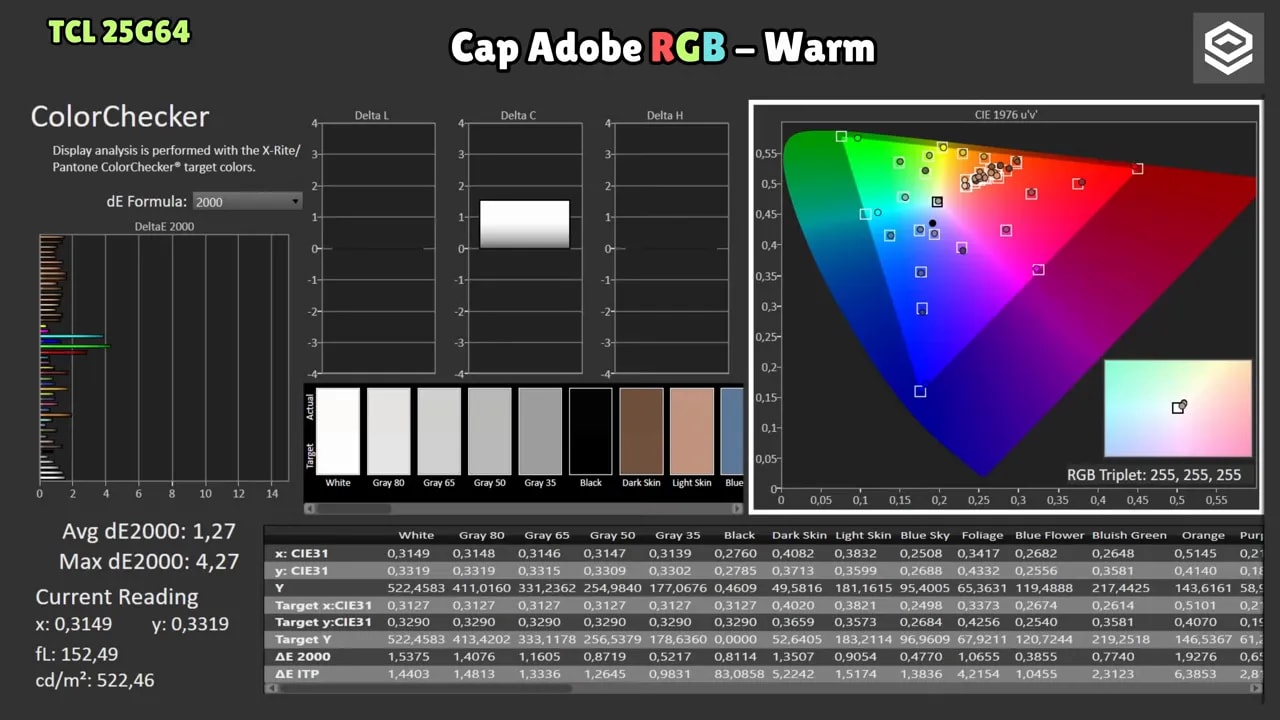Click the "Target x:CIE31" row header
This screenshot has height=720, width=1280.
click(323, 605)
